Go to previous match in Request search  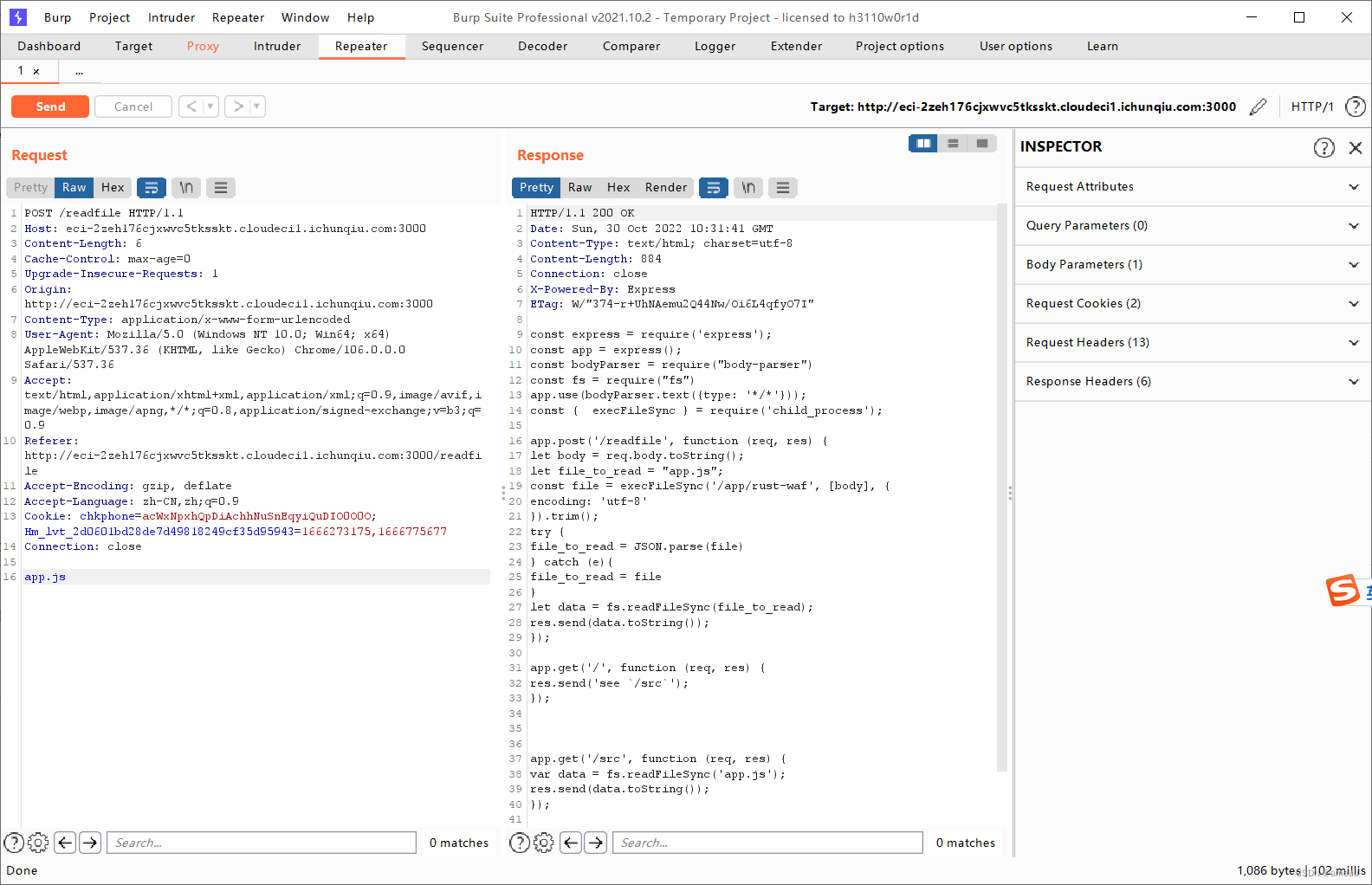tap(65, 843)
